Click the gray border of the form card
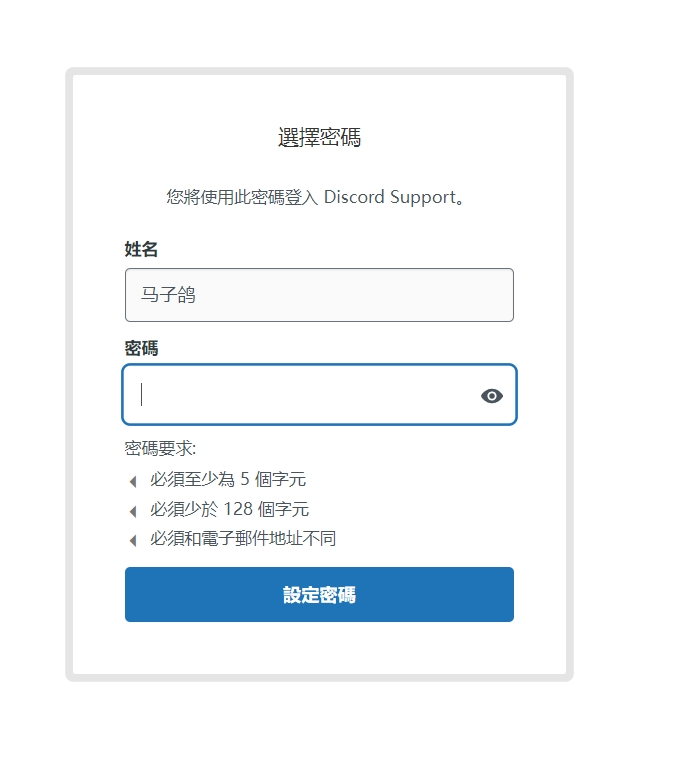 319,71
